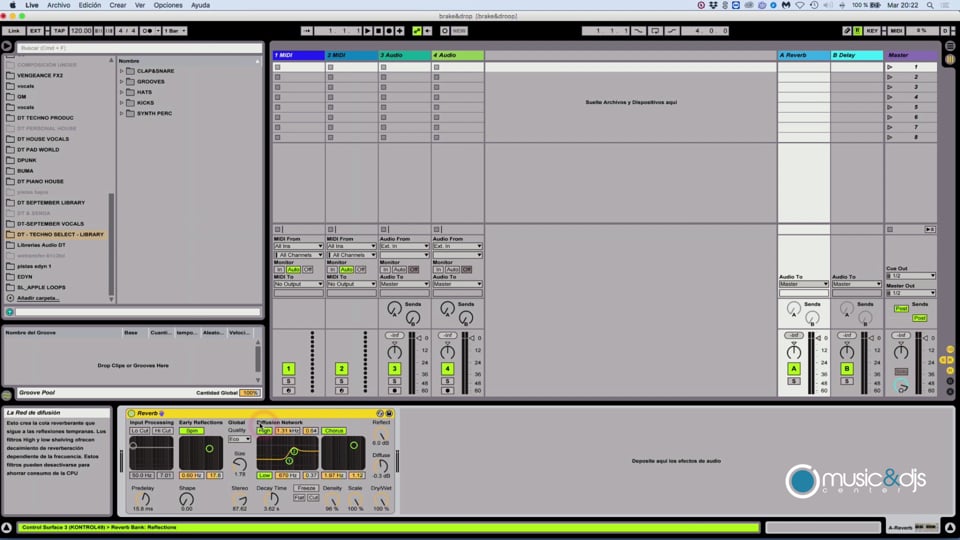Screen dimensions: 960x540
Task: Toggle the Groove Pool selector icon
Action: point(7,396)
